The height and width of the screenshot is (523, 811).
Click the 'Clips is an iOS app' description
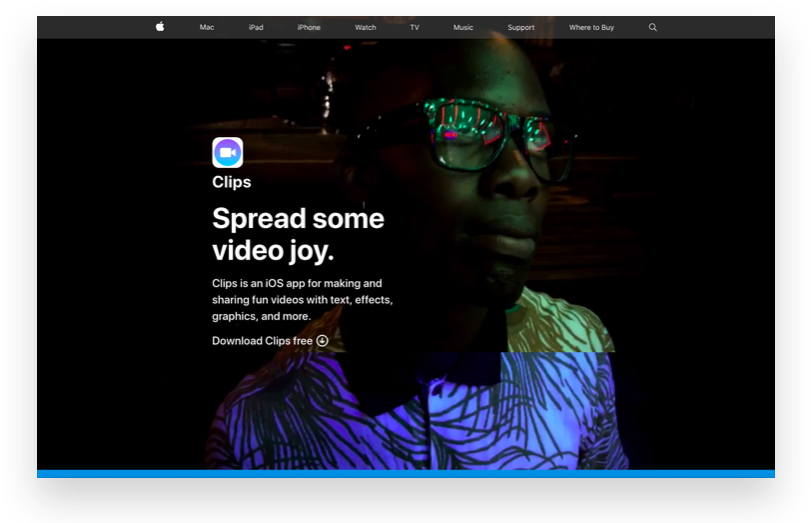(303, 300)
